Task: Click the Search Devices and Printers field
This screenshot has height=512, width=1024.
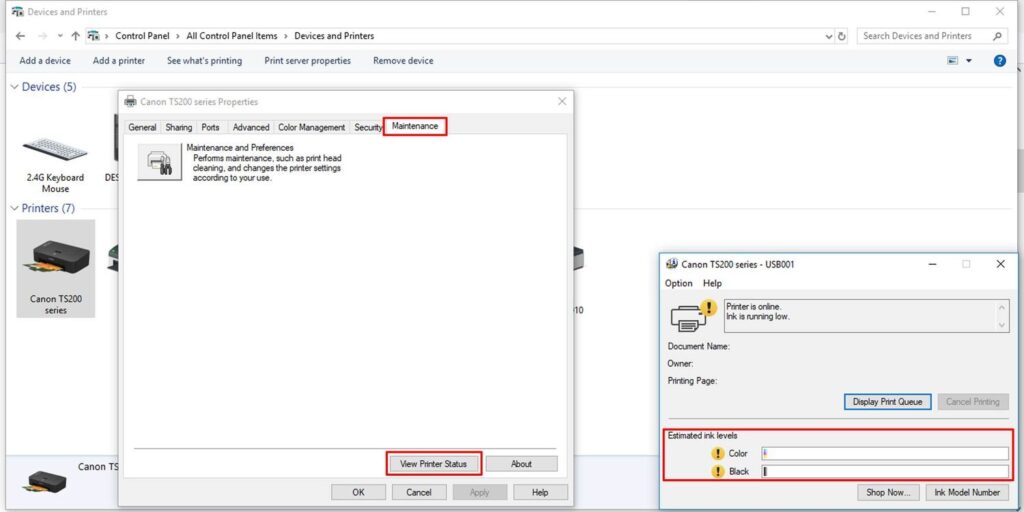Action: click(923, 36)
